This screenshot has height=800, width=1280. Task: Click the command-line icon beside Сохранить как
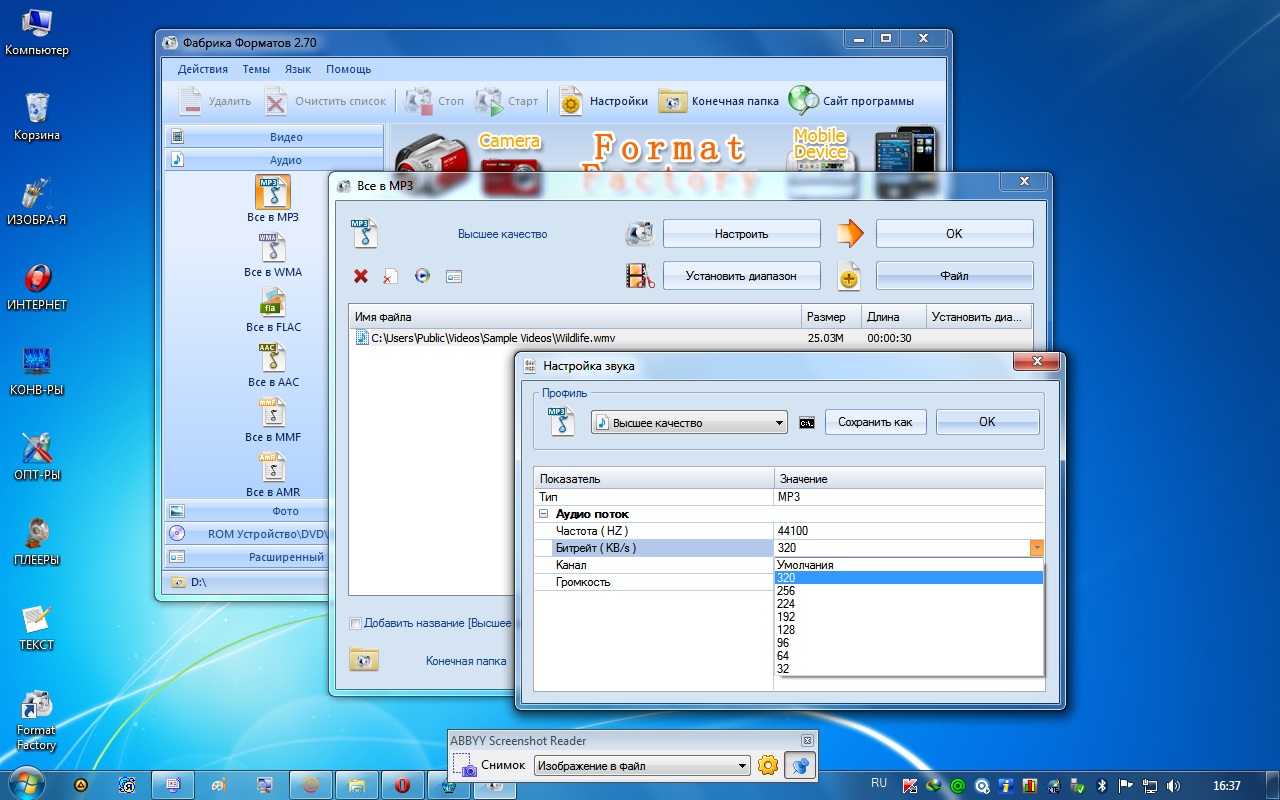click(x=807, y=423)
